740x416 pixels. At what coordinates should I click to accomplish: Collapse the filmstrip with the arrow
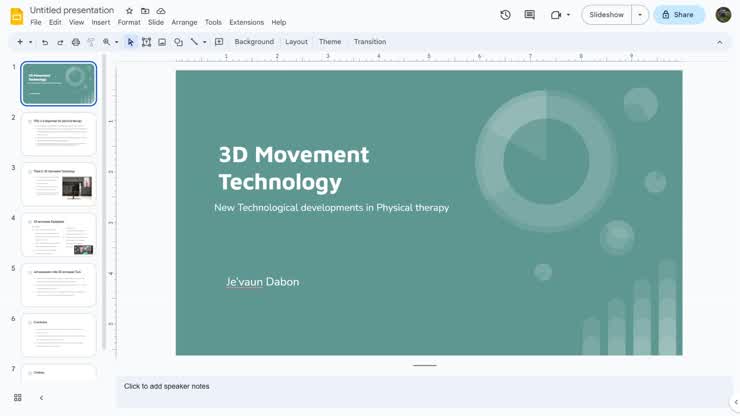tap(42, 398)
